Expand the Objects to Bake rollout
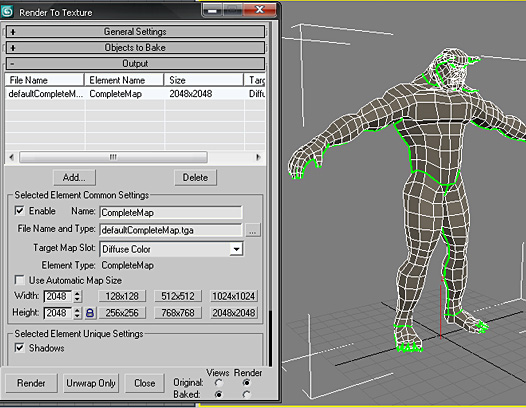Viewport: 526px width, 408px height. 135,48
